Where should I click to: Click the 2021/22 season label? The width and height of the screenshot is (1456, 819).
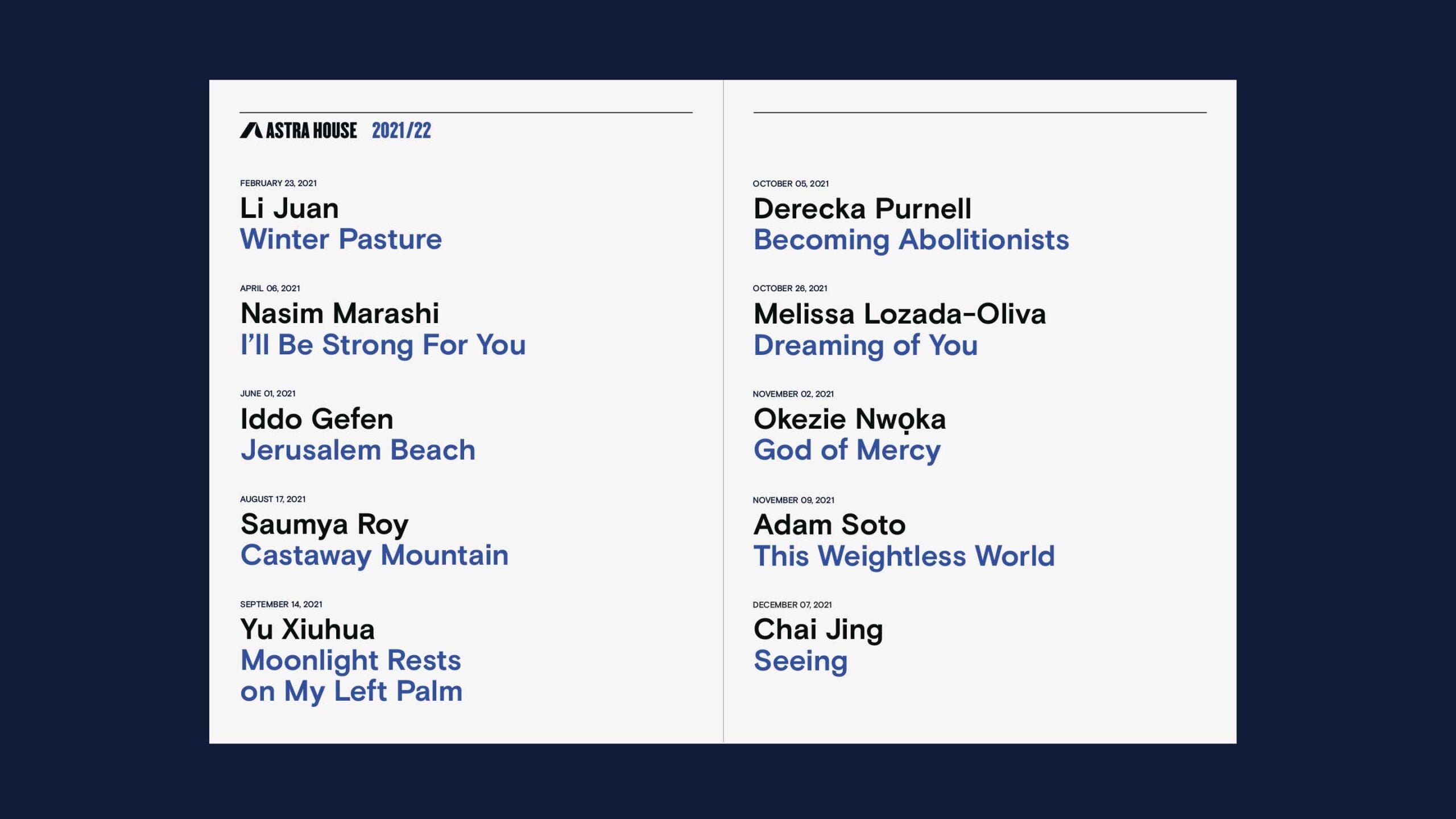coord(401,130)
